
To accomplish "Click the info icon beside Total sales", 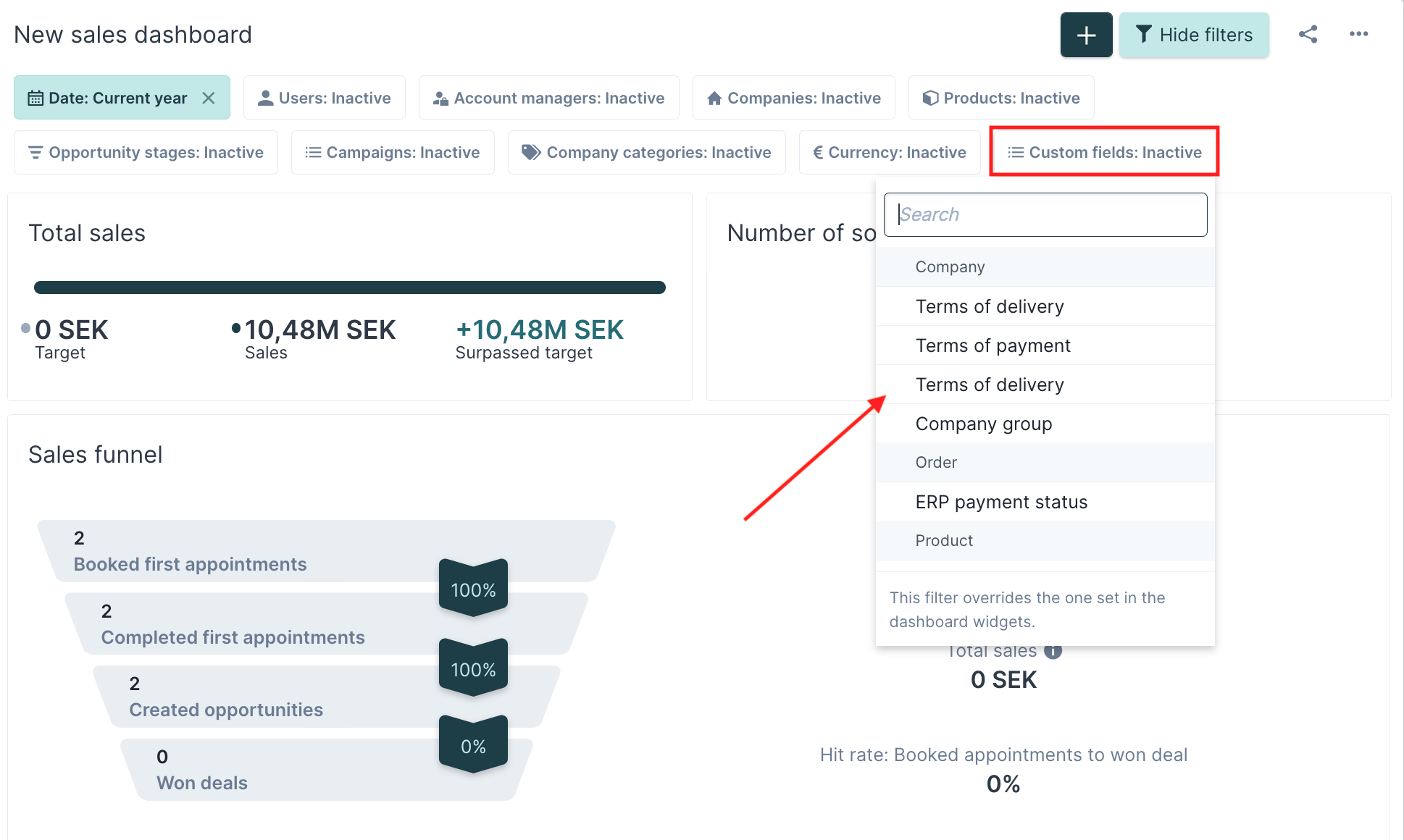I will tap(1053, 651).
